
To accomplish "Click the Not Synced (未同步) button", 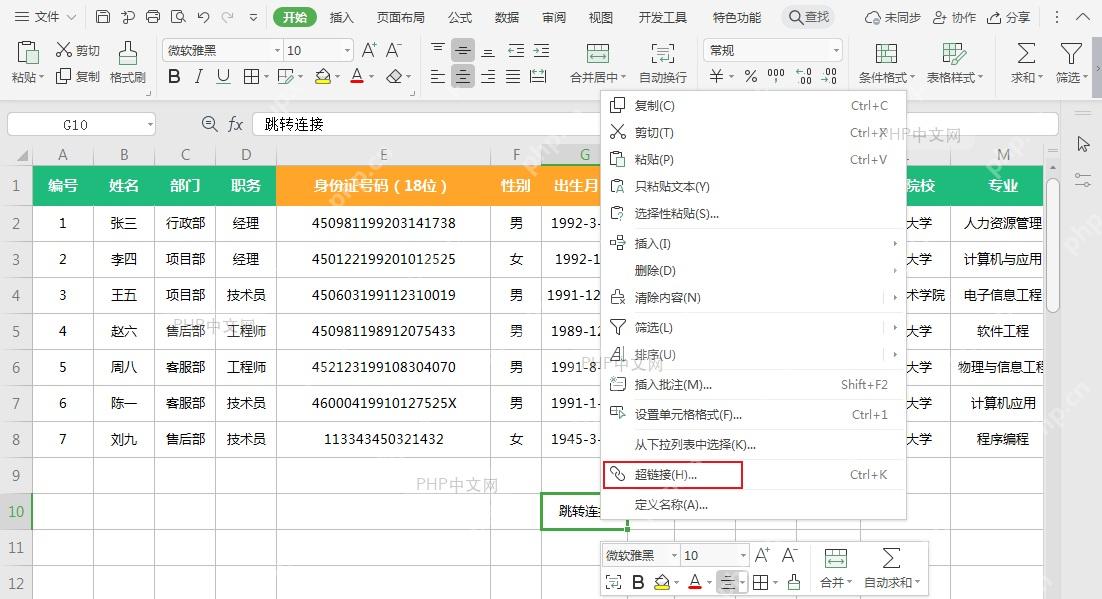I will tap(893, 17).
